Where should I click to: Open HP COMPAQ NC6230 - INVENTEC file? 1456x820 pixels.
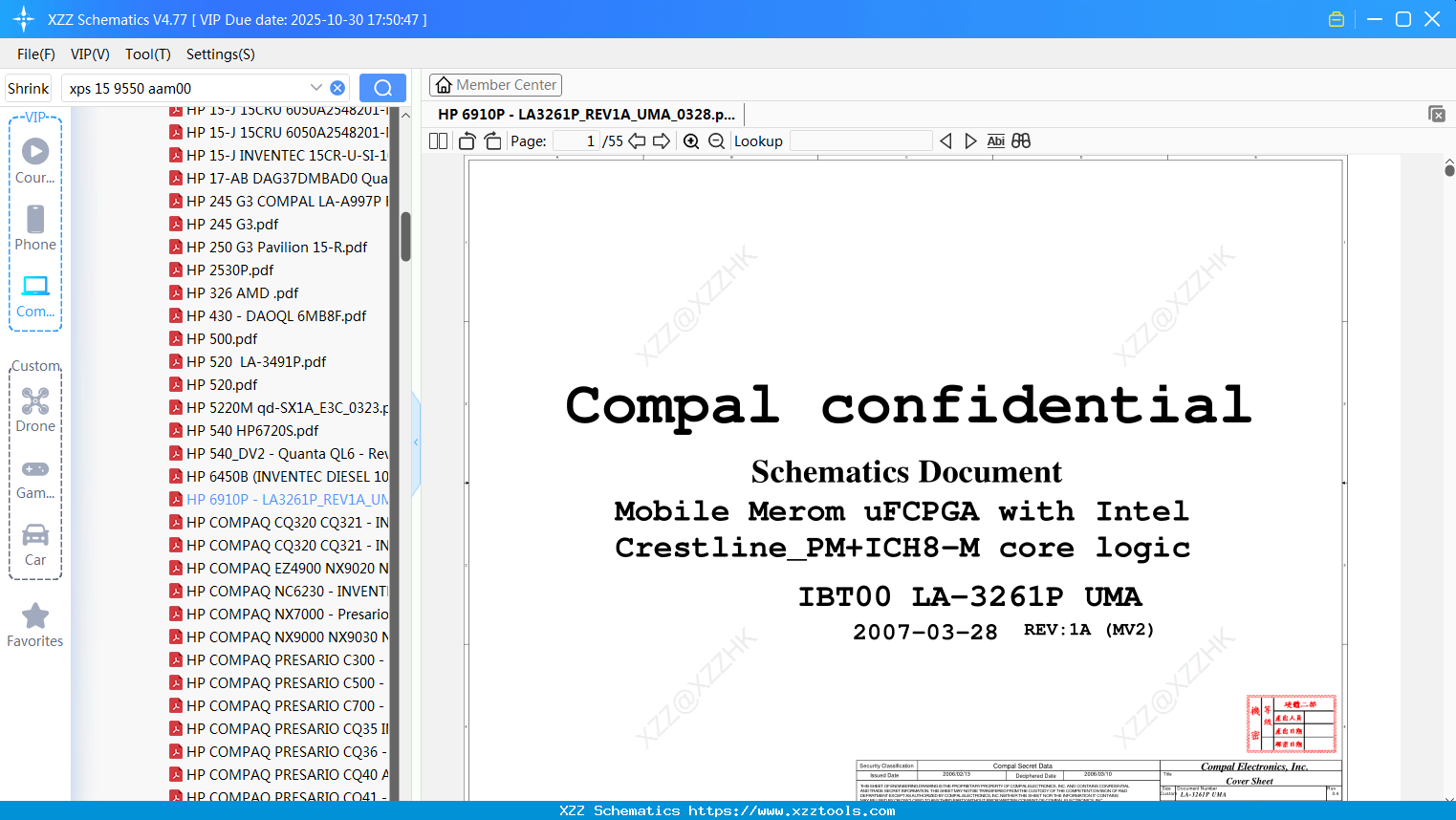point(278,591)
